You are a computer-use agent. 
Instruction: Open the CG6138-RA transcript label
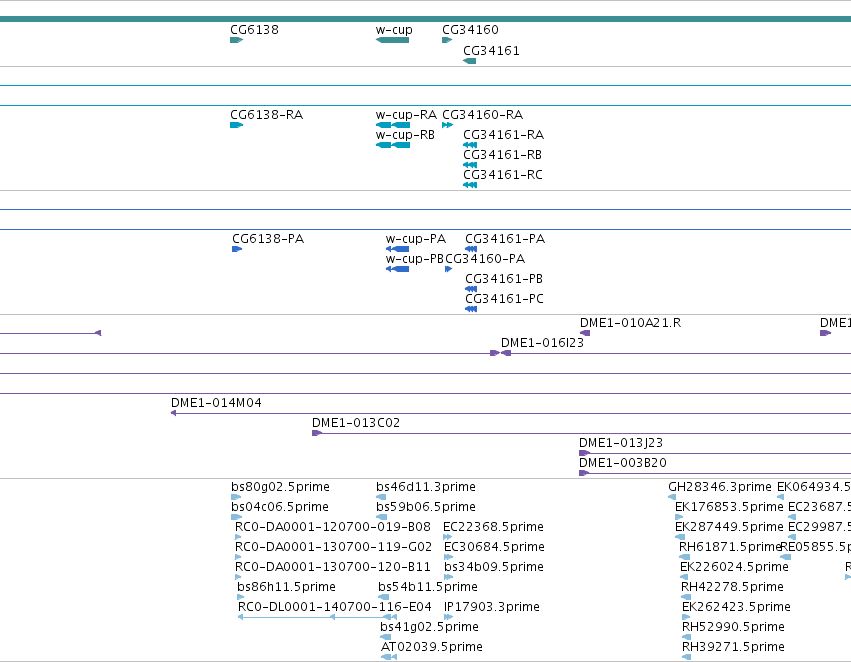point(266,115)
